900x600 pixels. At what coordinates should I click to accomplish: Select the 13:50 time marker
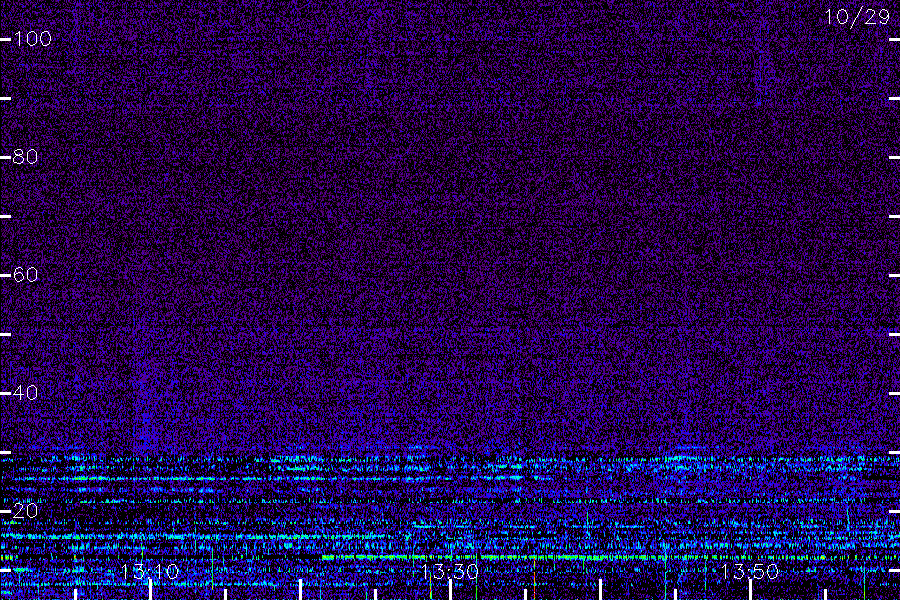750,571
